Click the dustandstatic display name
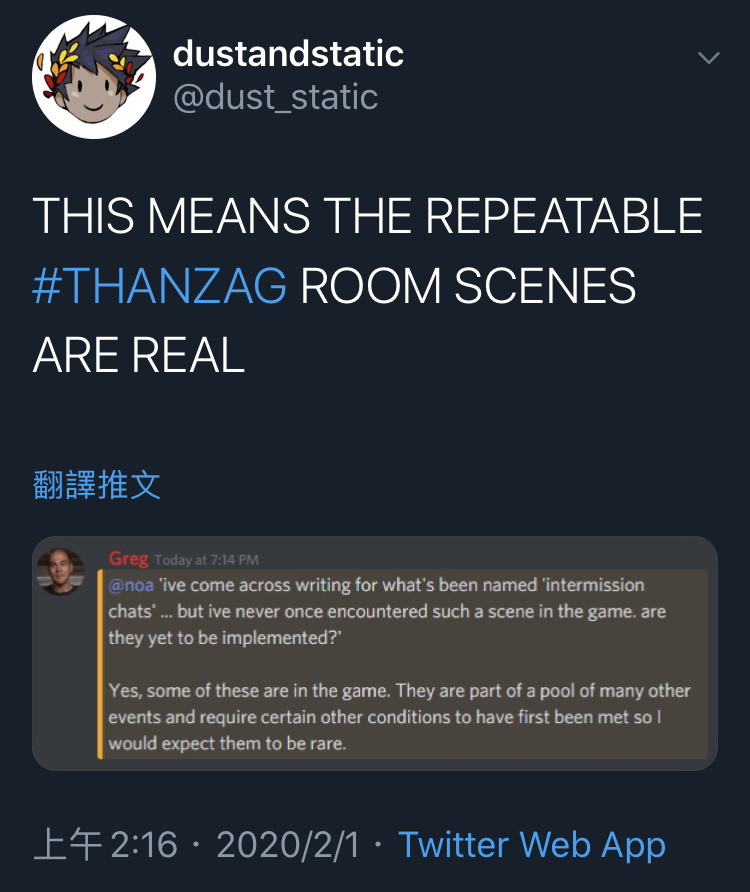The height and width of the screenshot is (892, 750). point(288,53)
